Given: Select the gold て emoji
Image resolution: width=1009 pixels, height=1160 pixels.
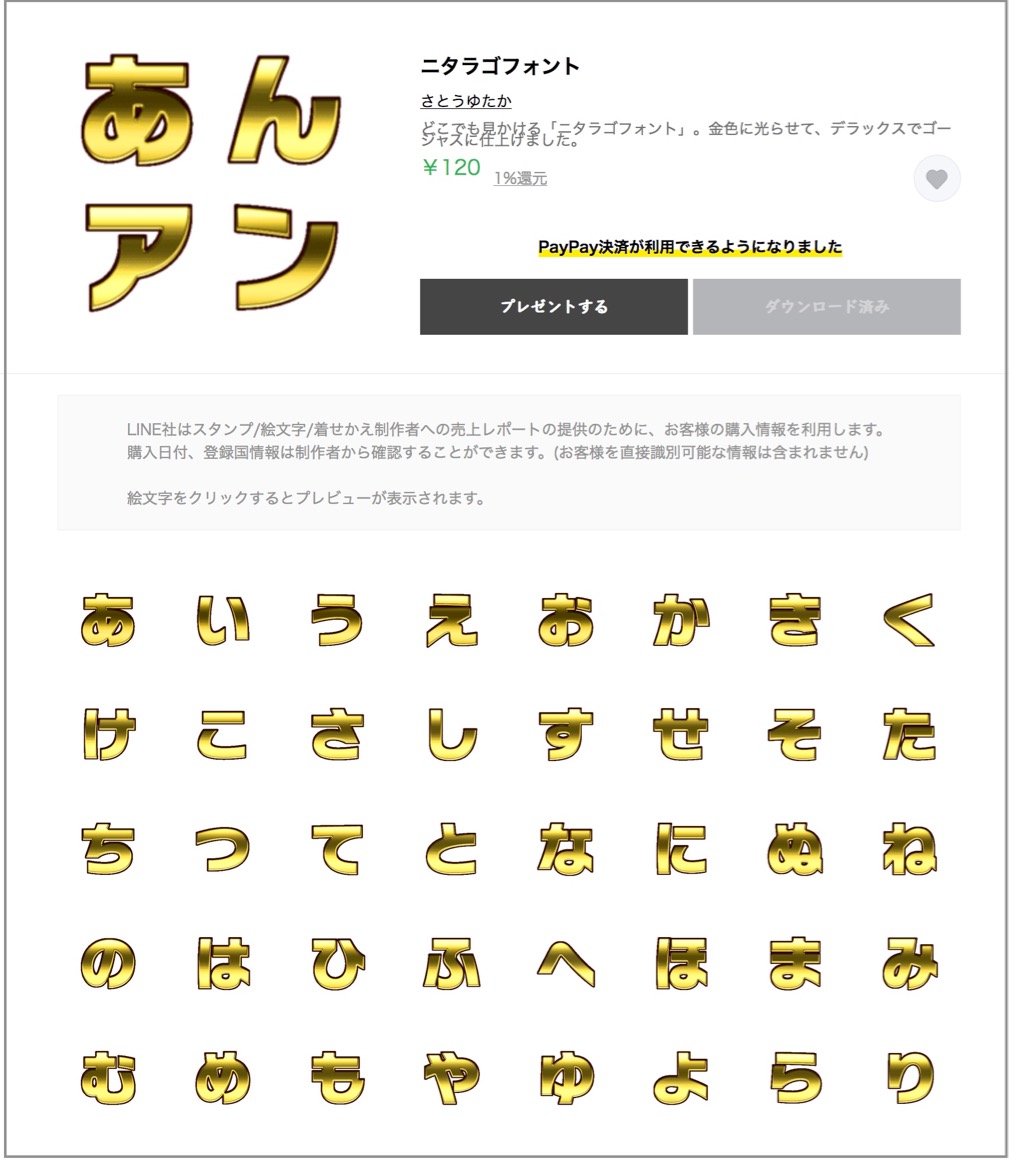Looking at the screenshot, I should coord(337,849).
